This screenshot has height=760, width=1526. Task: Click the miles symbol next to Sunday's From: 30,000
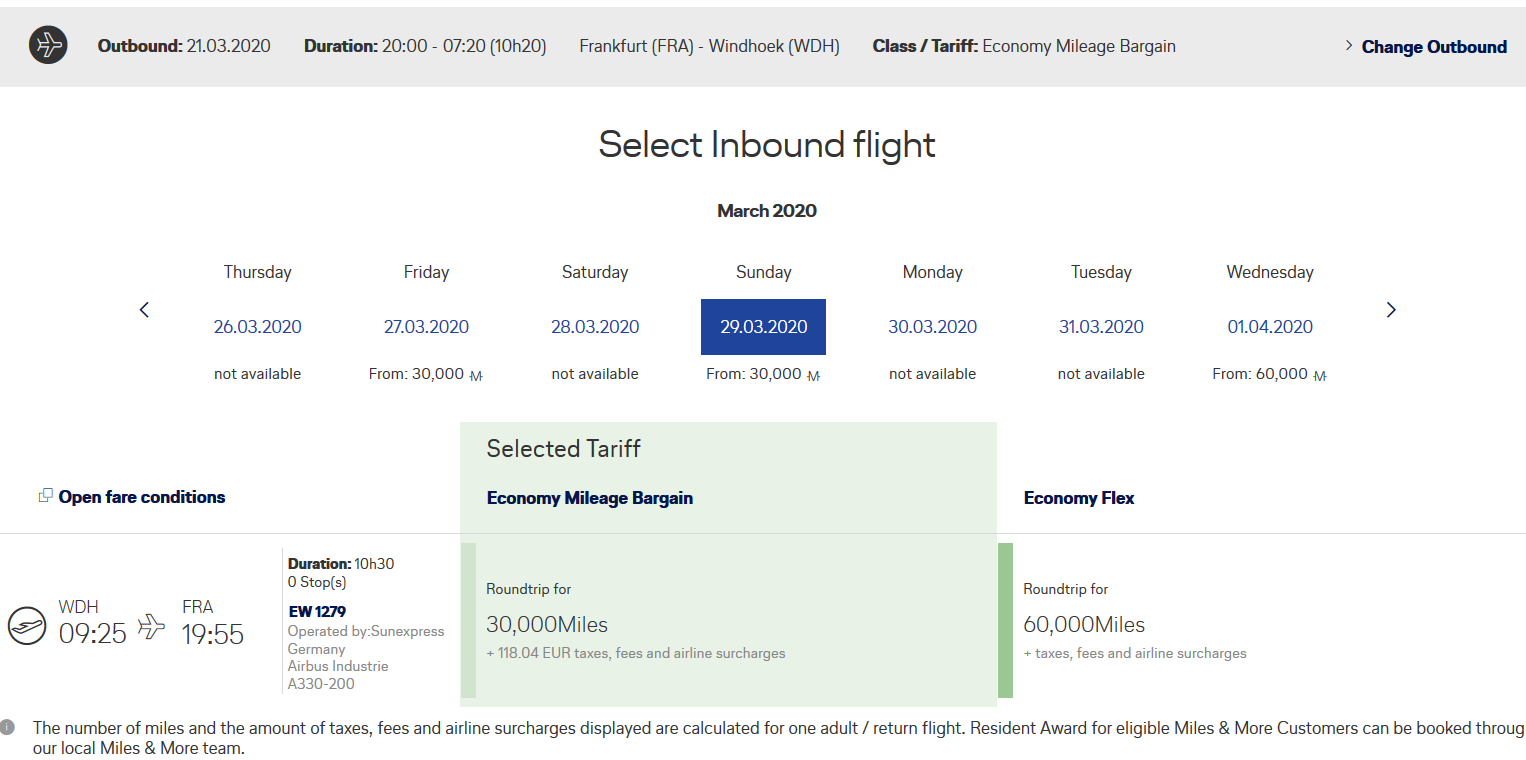click(813, 376)
